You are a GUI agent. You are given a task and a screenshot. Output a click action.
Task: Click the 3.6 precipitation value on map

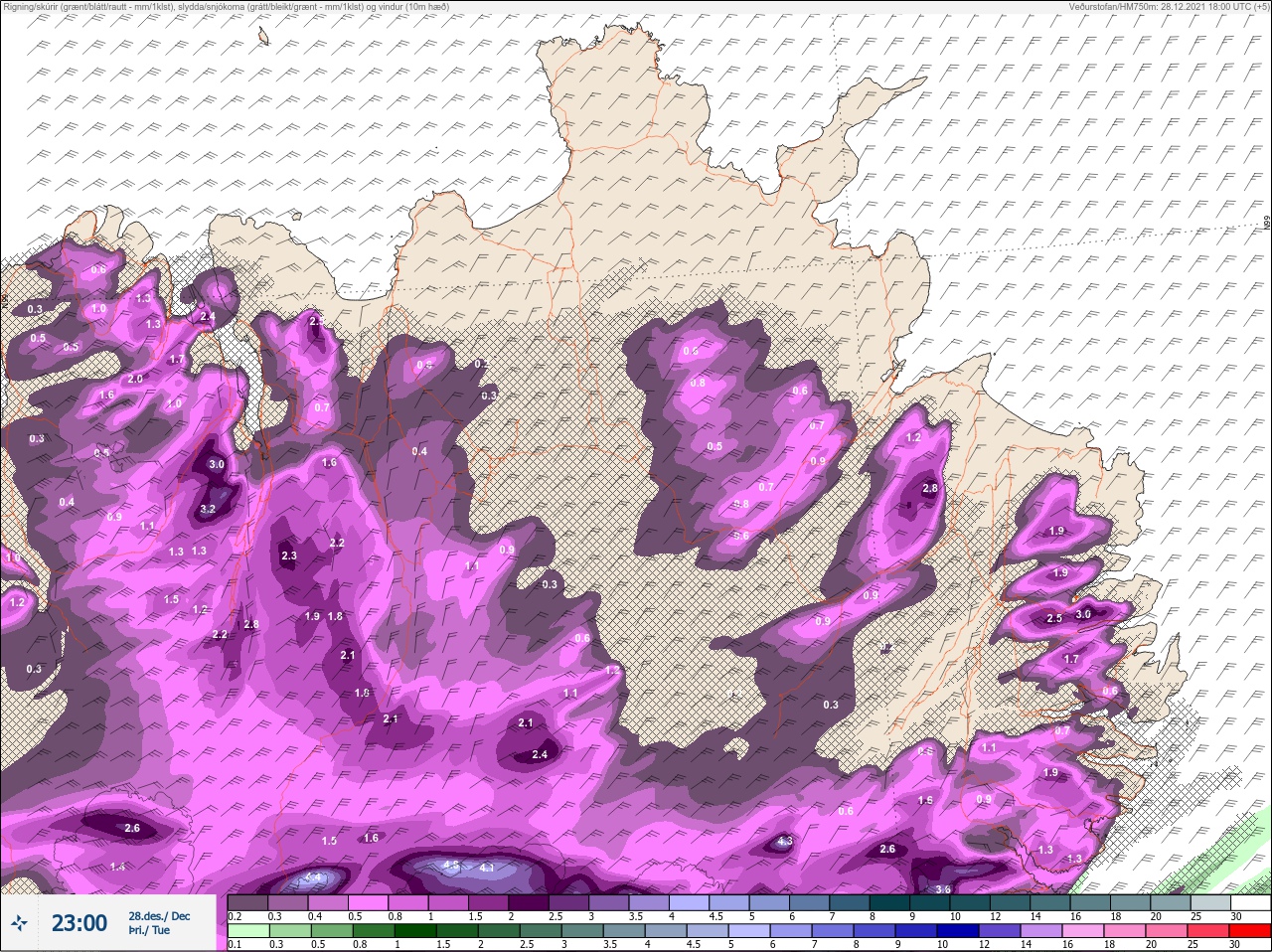944,889
